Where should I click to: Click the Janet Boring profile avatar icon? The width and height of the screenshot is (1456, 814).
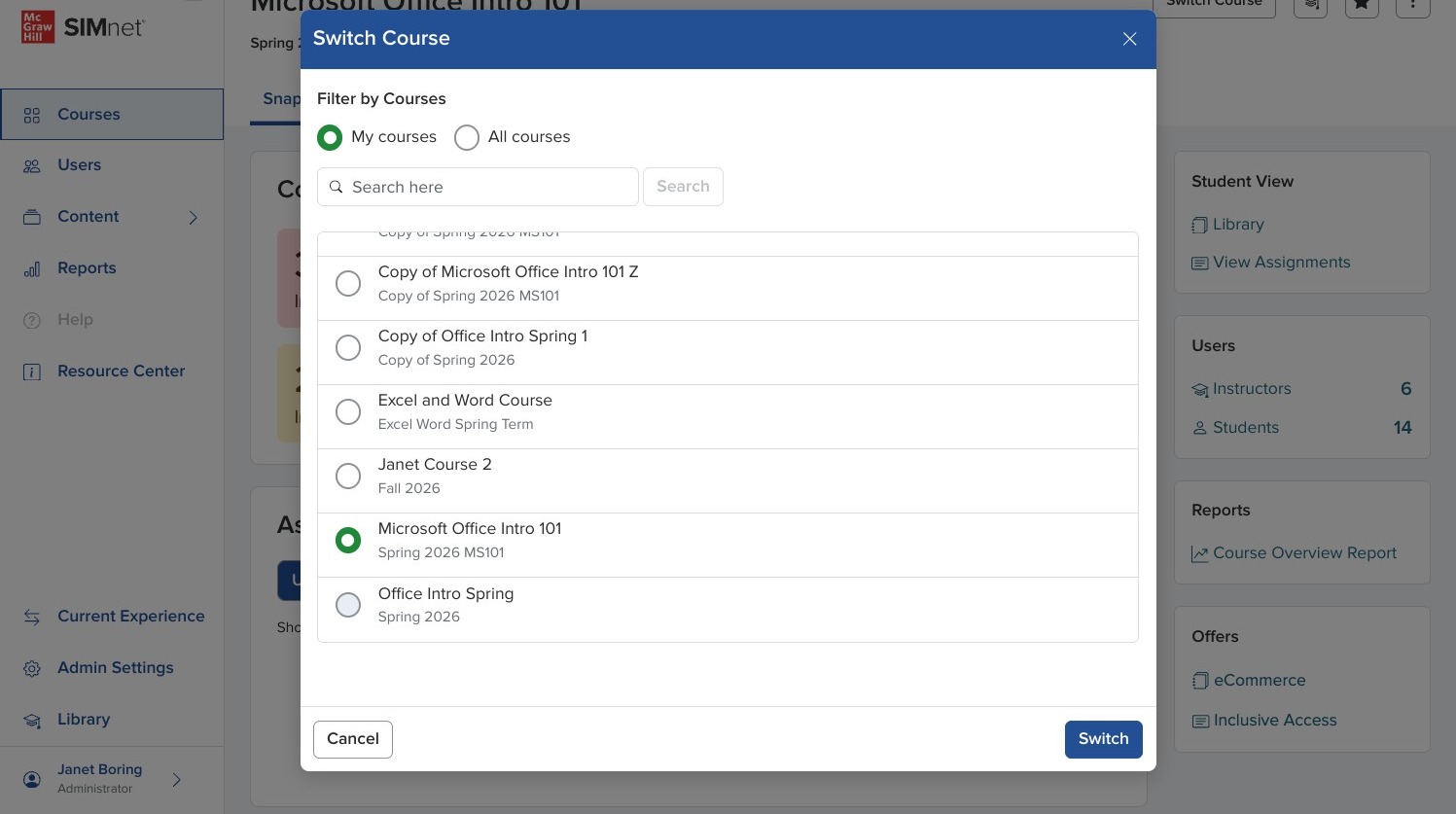pos(32,779)
